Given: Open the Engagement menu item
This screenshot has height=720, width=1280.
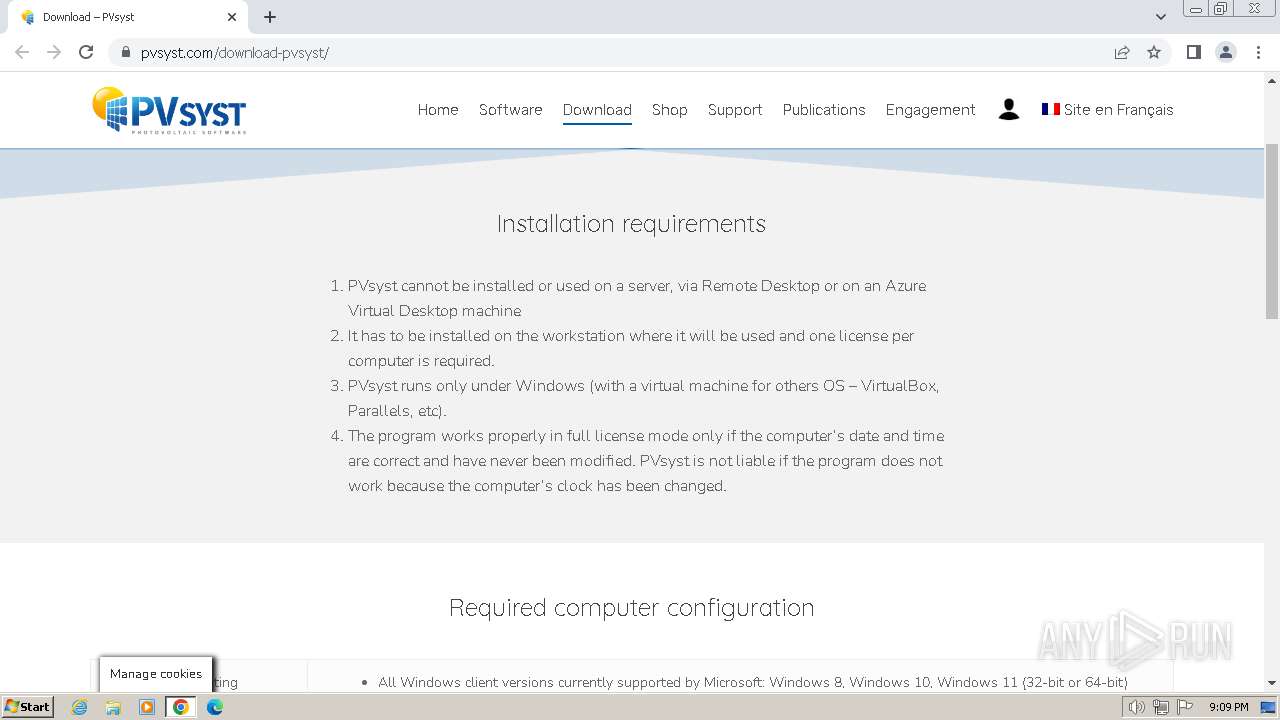Looking at the screenshot, I should pyautogui.click(x=930, y=110).
